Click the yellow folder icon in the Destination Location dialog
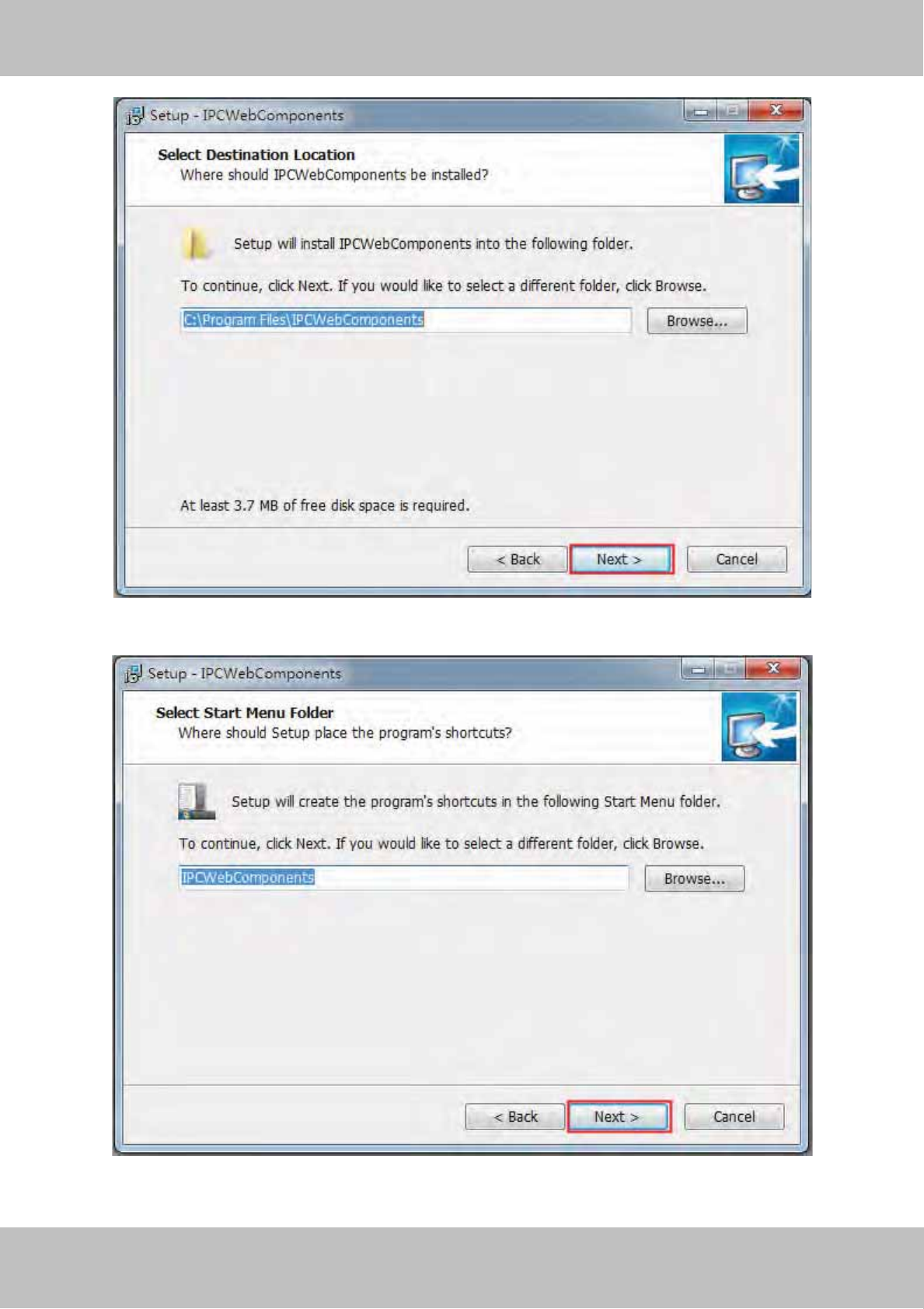Viewport: 924px width, 1309px height. pyautogui.click(x=196, y=243)
